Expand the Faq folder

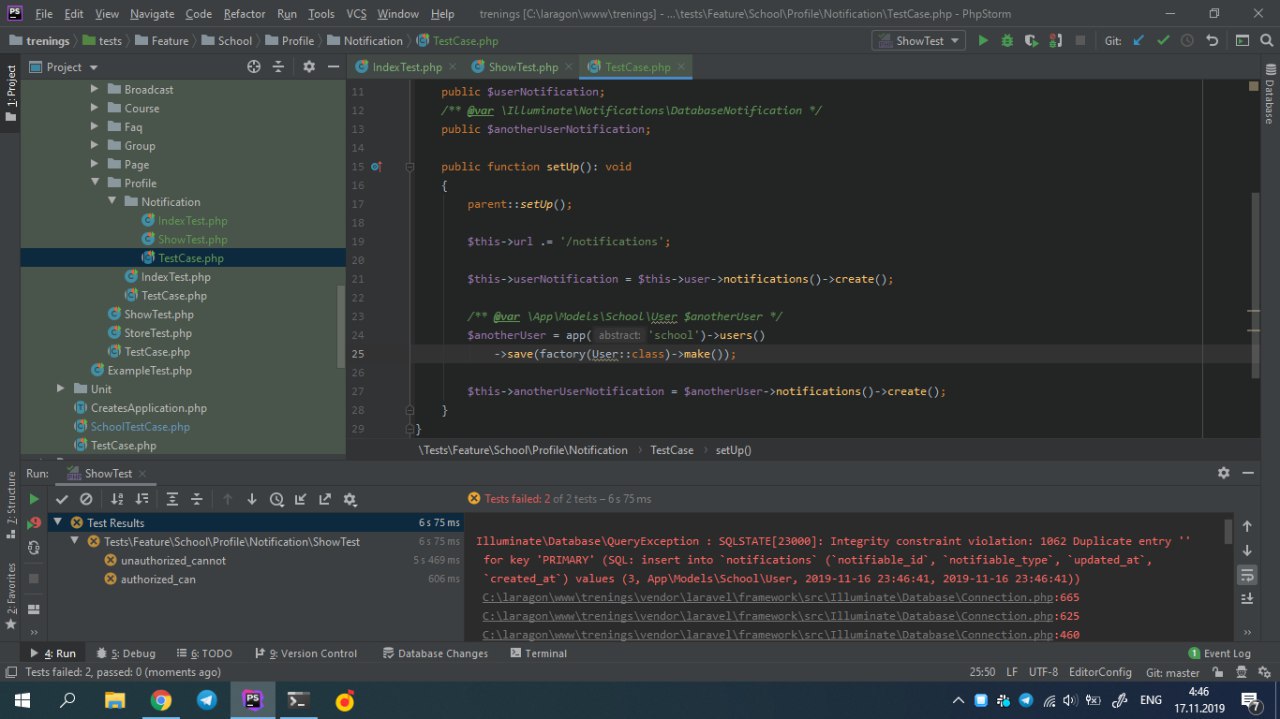(x=95, y=127)
